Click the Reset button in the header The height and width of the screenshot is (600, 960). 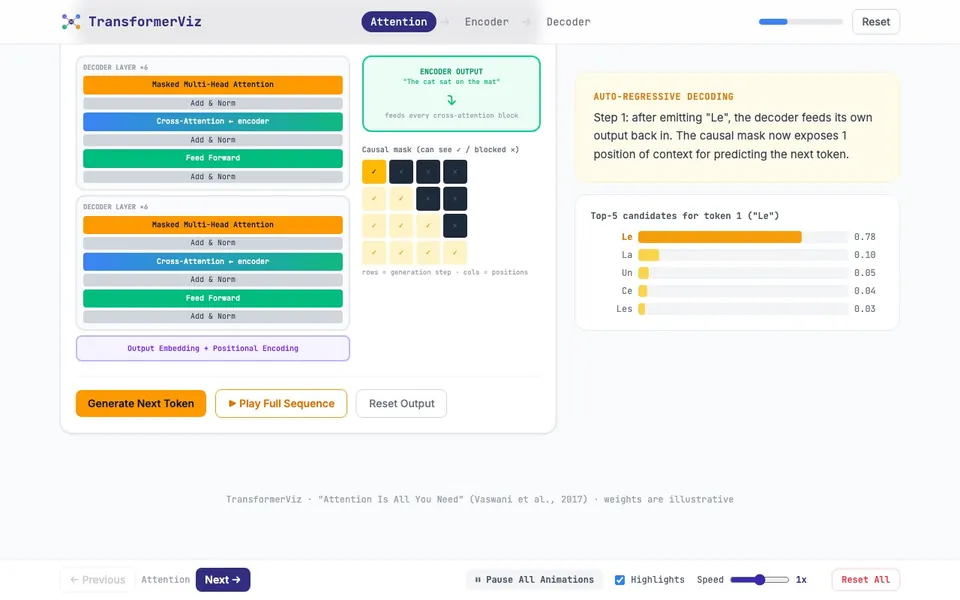(876, 22)
